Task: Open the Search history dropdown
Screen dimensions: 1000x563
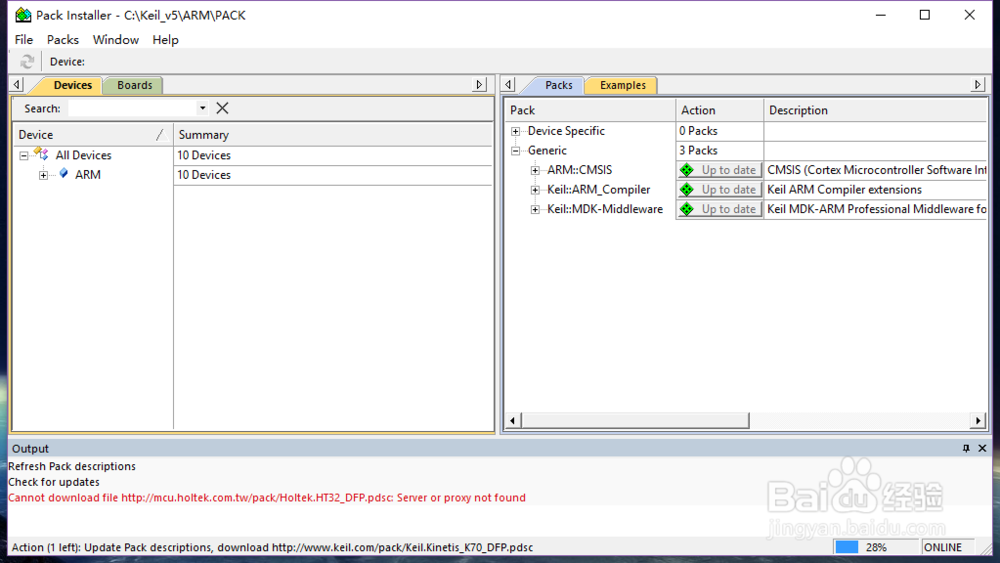Action: click(202, 108)
